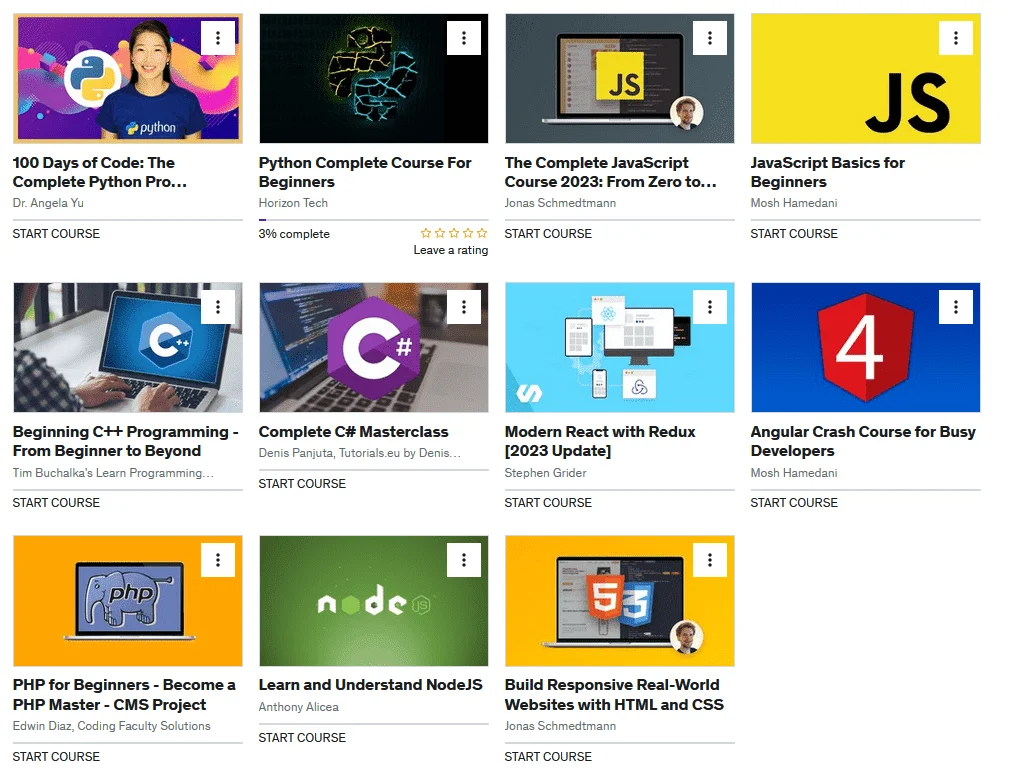This screenshot has width=1033, height=771.
Task: Open three-dot menu on Angular Crash Course card
Action: click(x=956, y=307)
